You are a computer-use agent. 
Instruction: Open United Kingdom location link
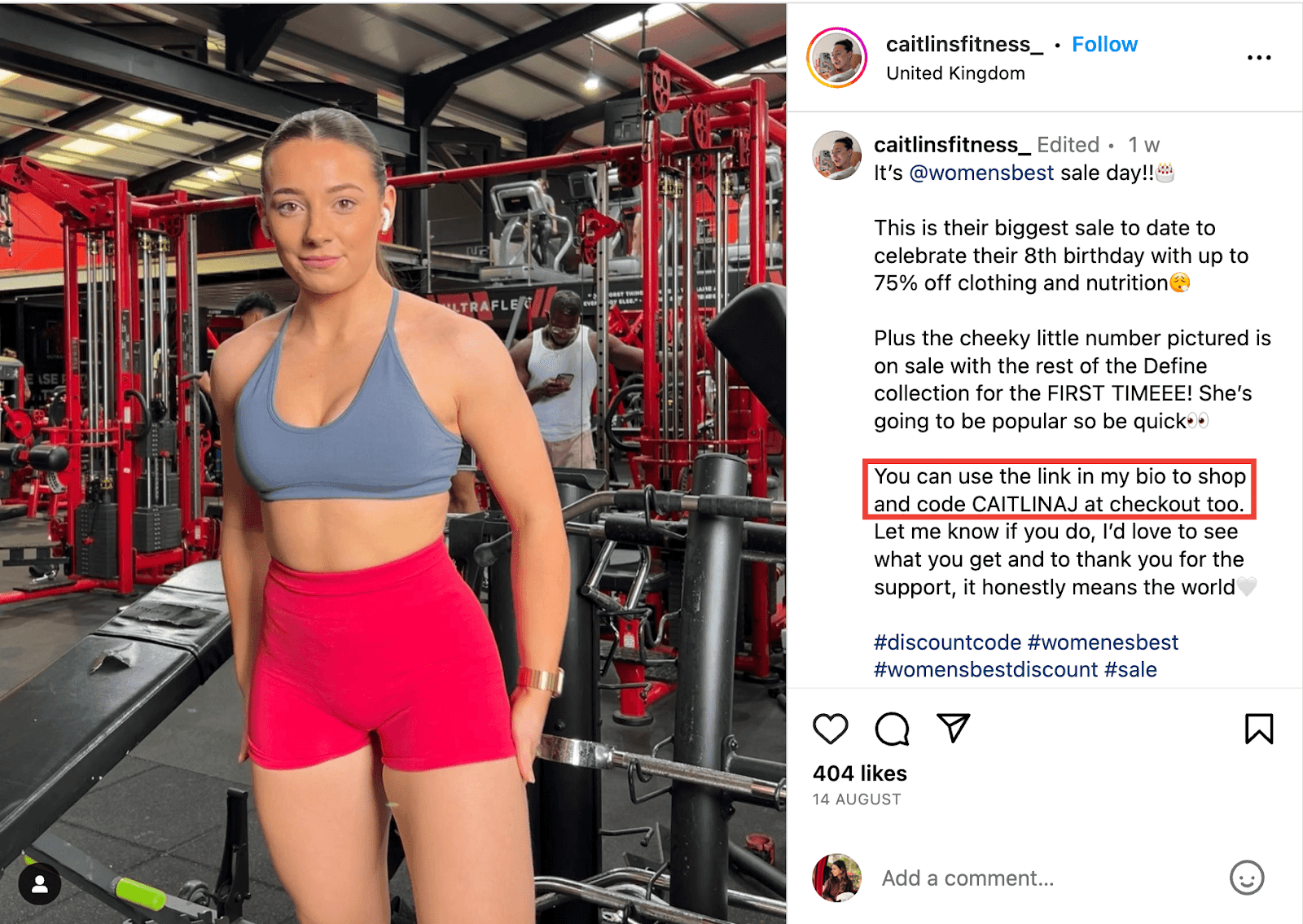pyautogui.click(x=955, y=73)
